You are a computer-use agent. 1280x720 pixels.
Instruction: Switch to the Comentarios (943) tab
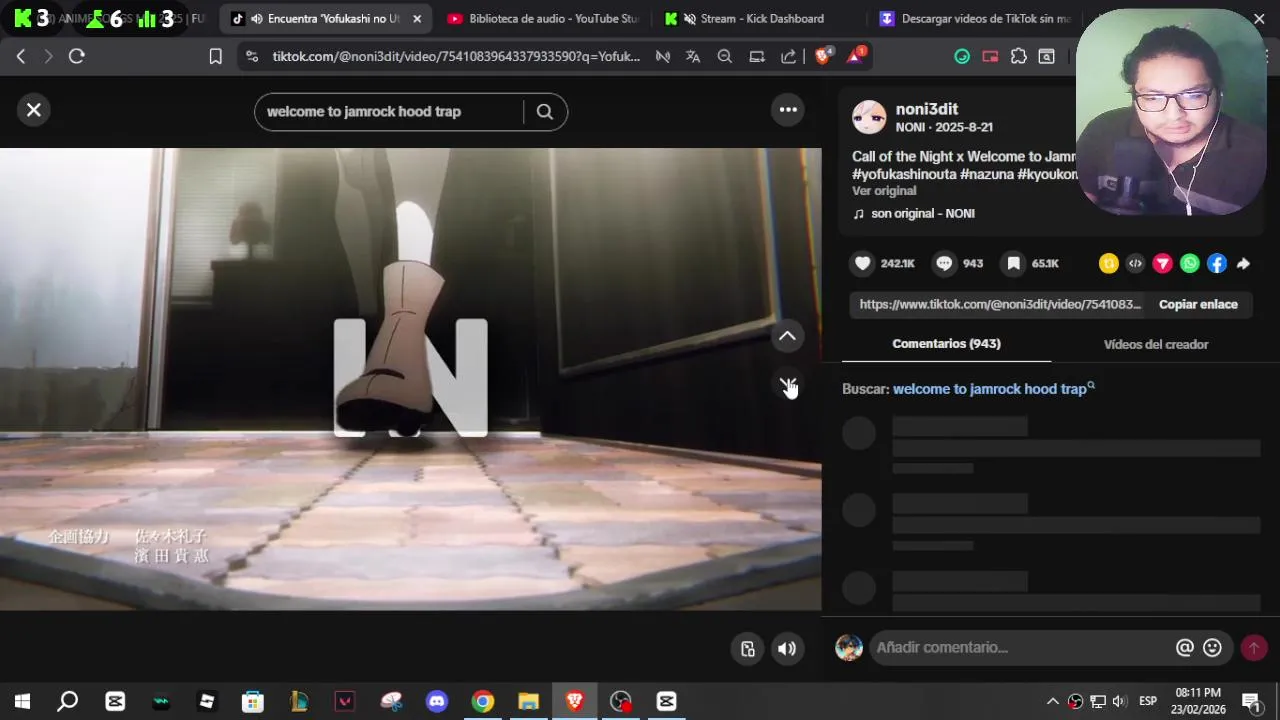click(x=946, y=344)
